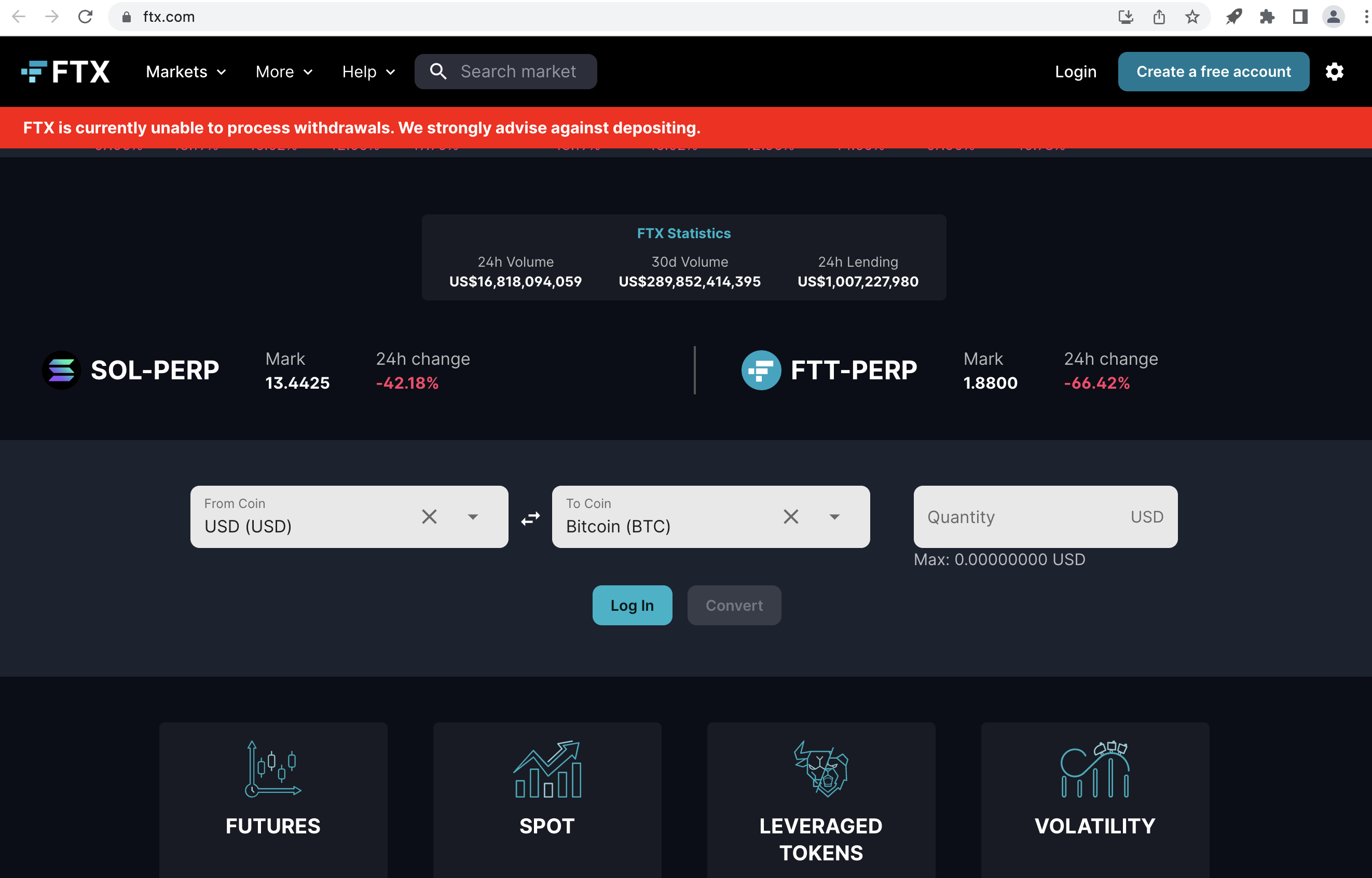The image size is (1372, 878).
Task: Expand the More dropdown menu
Action: (284, 72)
